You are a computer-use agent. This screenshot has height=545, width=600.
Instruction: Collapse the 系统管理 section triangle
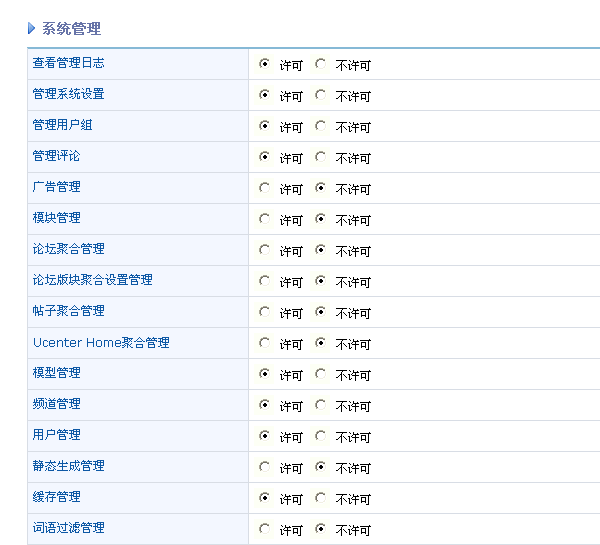tap(32, 29)
